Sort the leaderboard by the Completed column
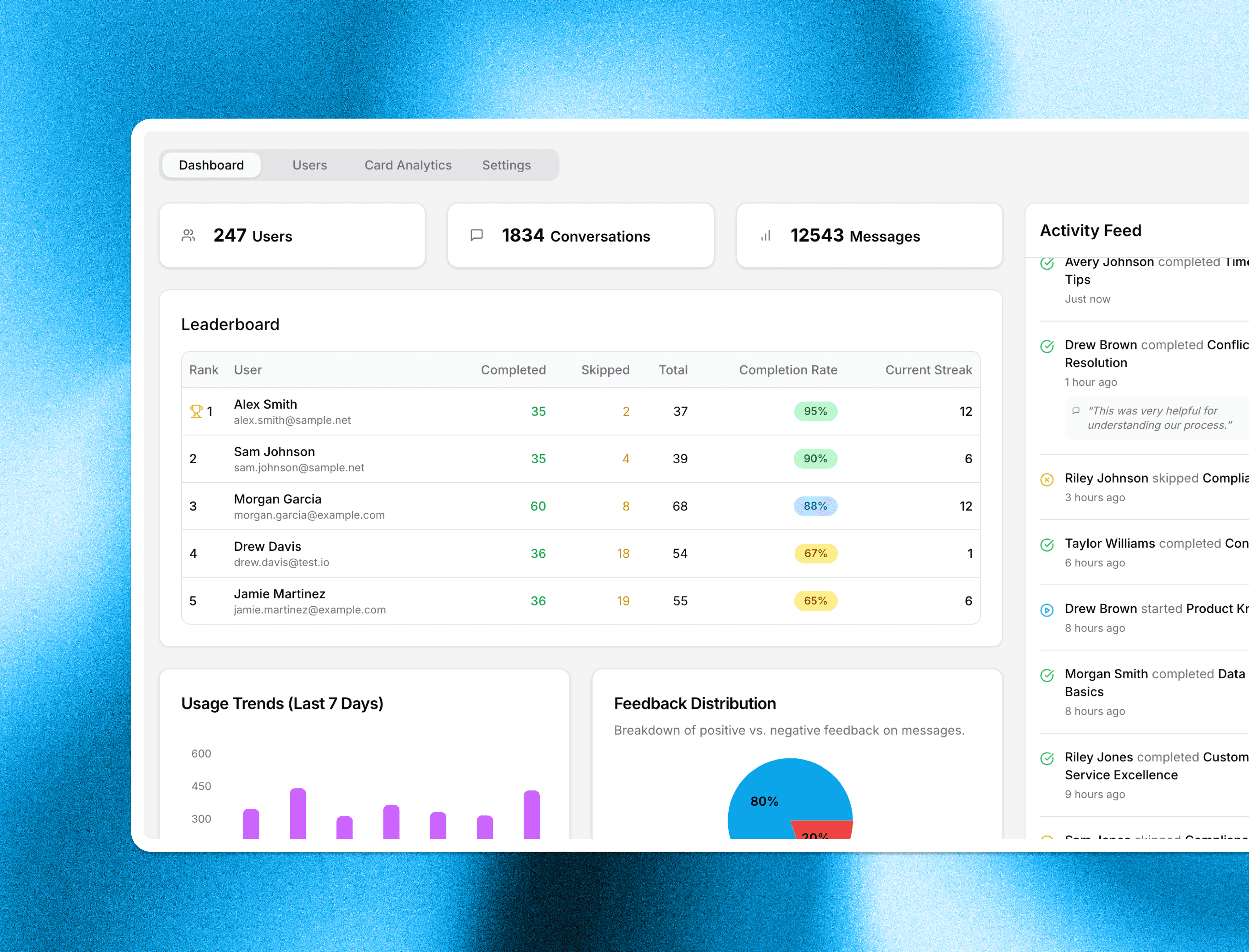This screenshot has height=952, width=1249. (513, 369)
